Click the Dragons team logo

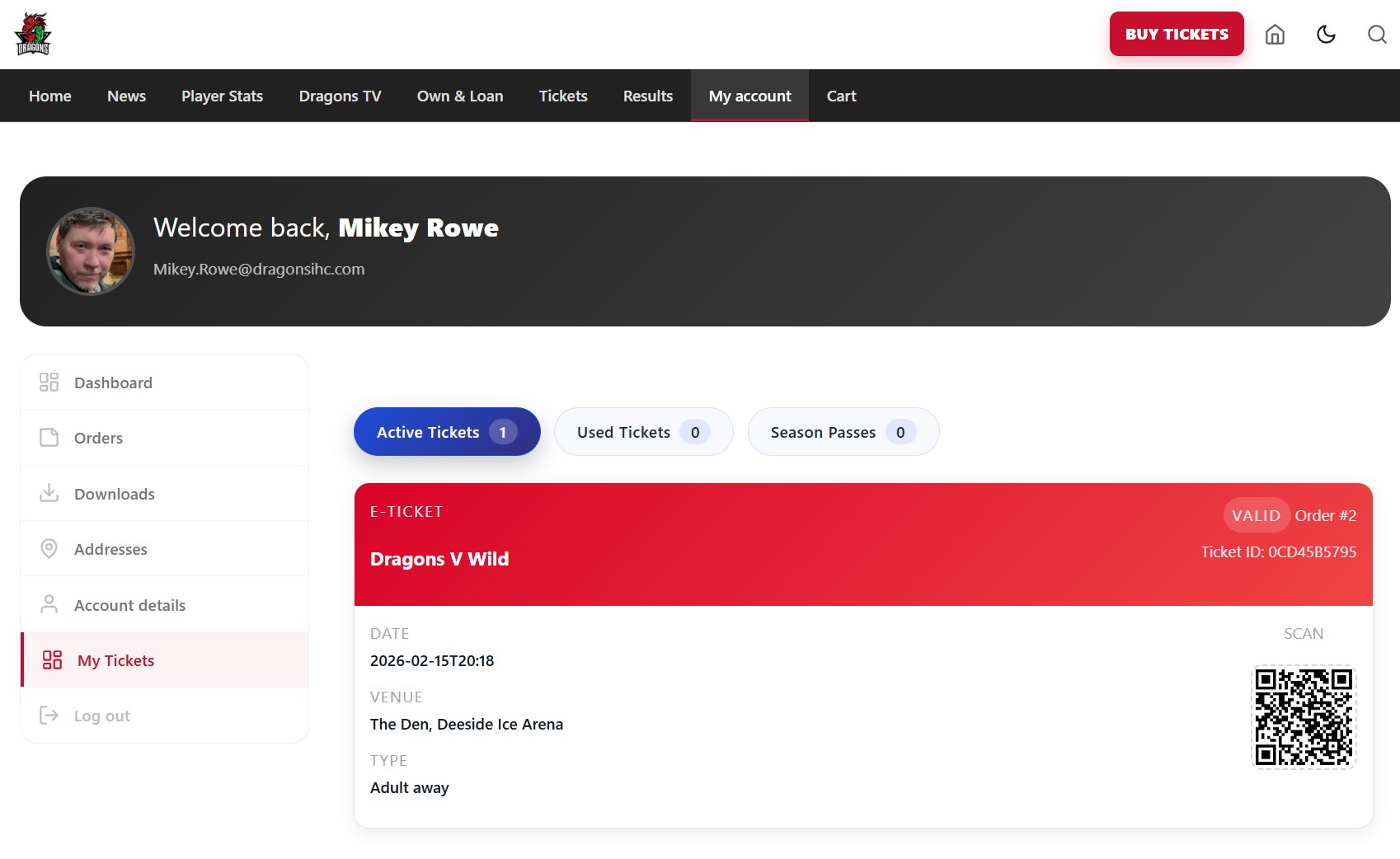click(33, 34)
